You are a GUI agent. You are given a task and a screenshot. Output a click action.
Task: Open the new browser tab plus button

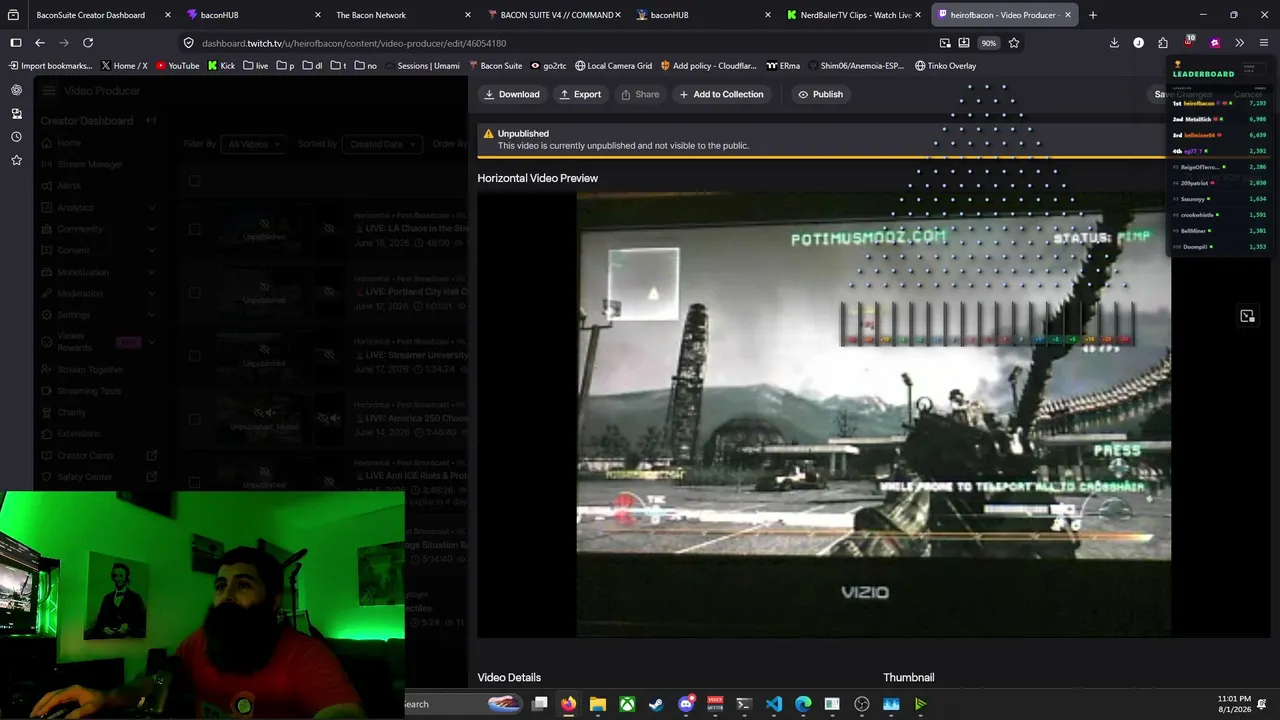pyautogui.click(x=1092, y=15)
